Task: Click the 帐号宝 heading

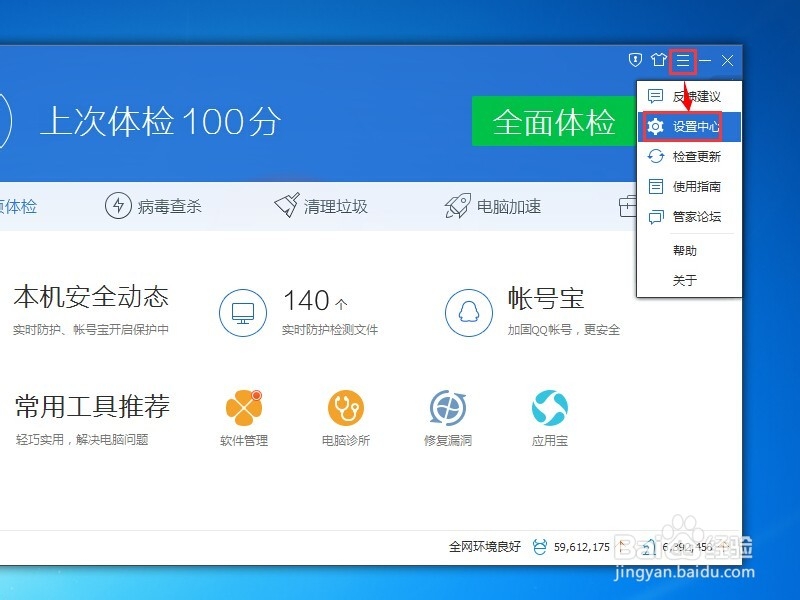Action: coord(545,298)
